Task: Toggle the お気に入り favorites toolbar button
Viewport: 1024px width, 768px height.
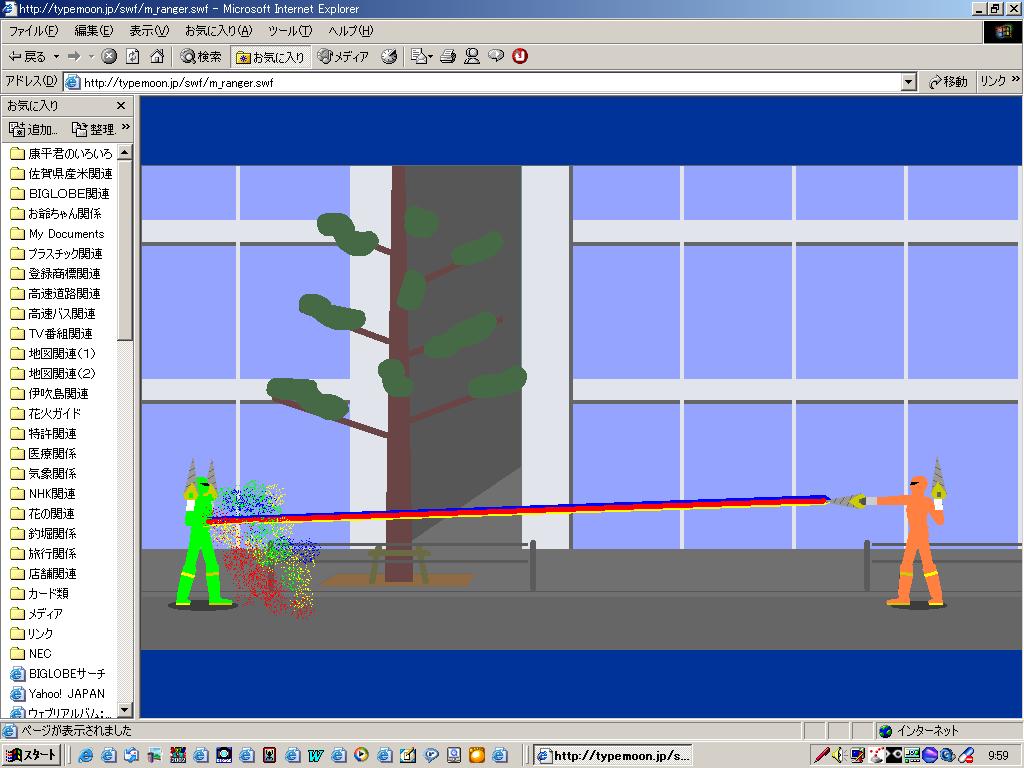Action: click(270, 57)
